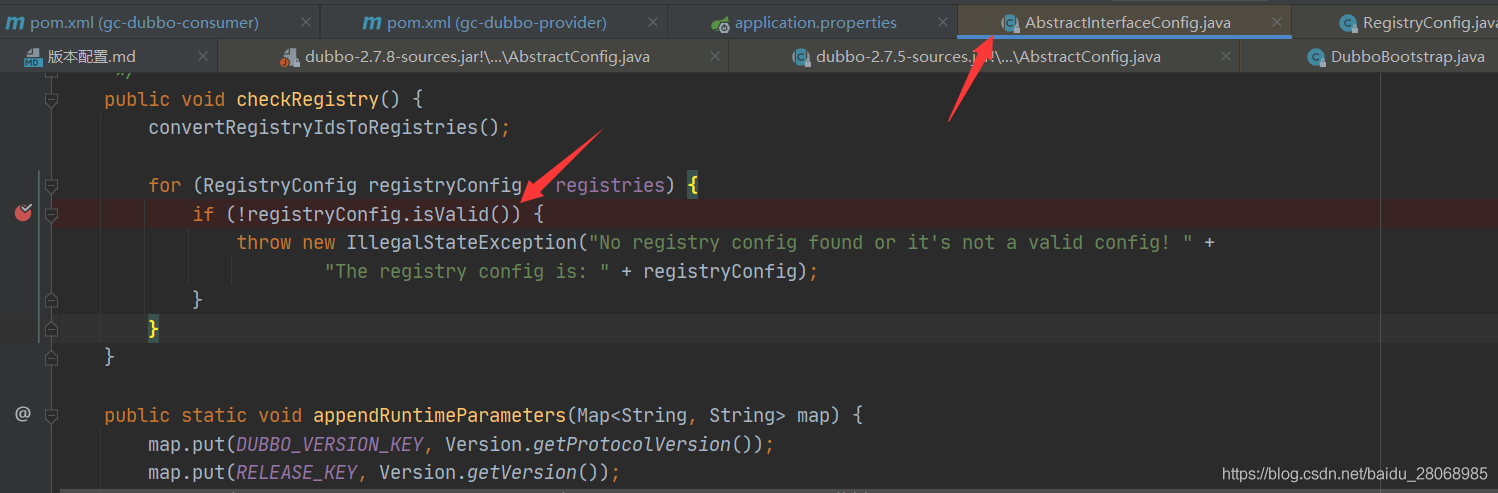Image resolution: width=1498 pixels, height=493 pixels.
Task: Click the DubboBootstrap.java class icon
Action: coord(1316,57)
